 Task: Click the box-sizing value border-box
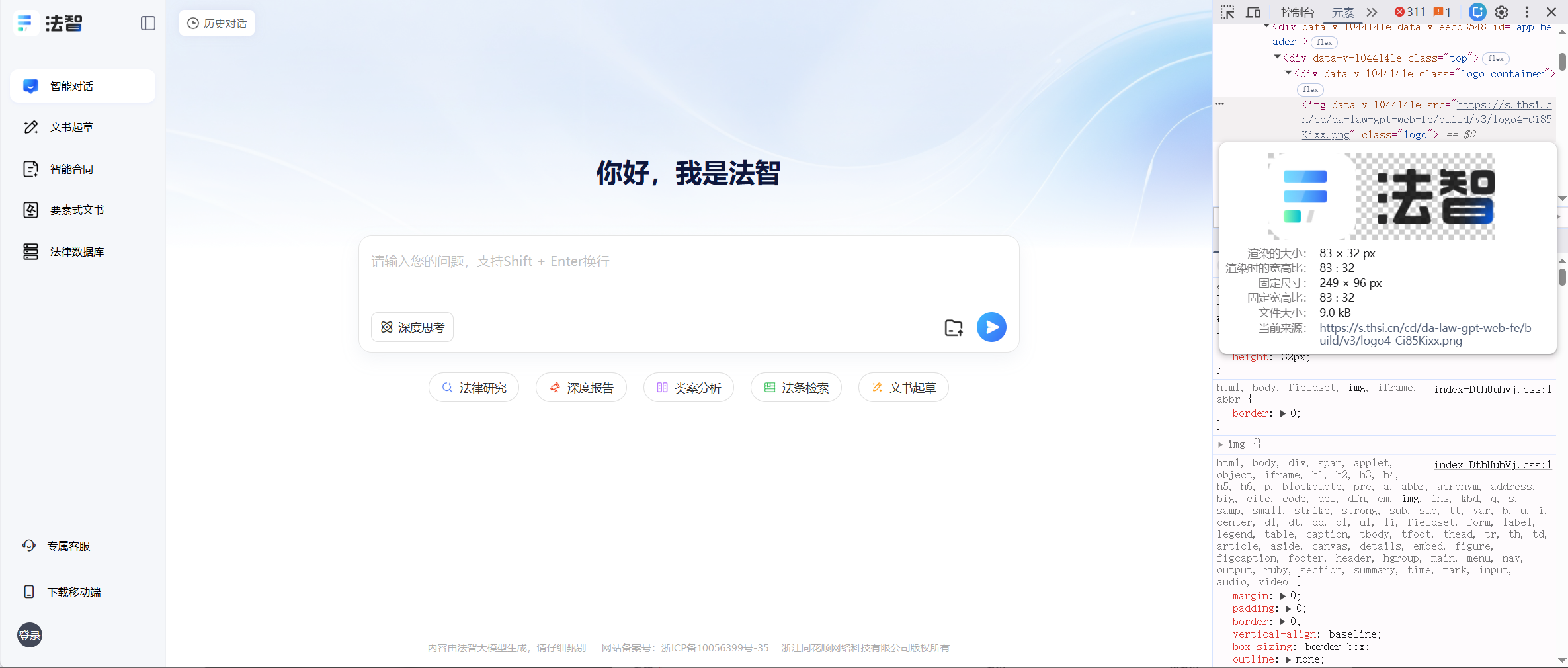1336,647
